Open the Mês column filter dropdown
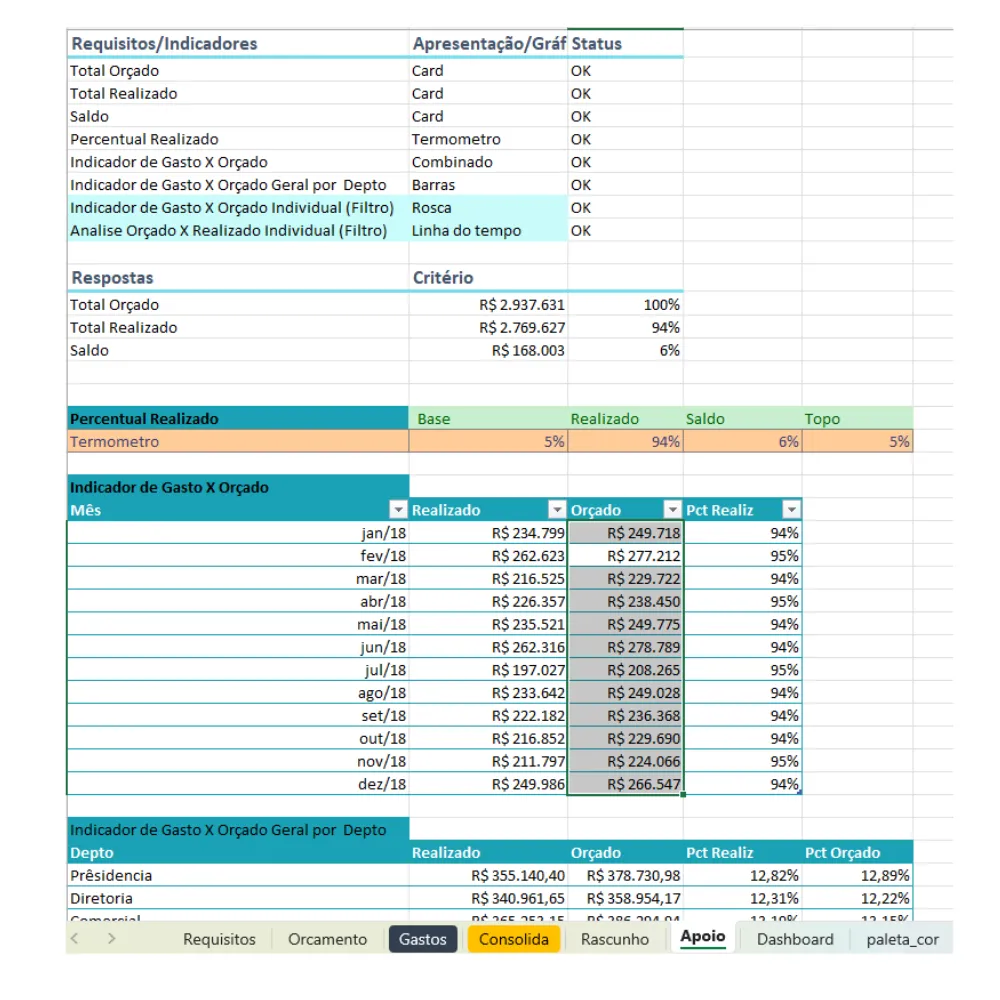 coord(398,510)
